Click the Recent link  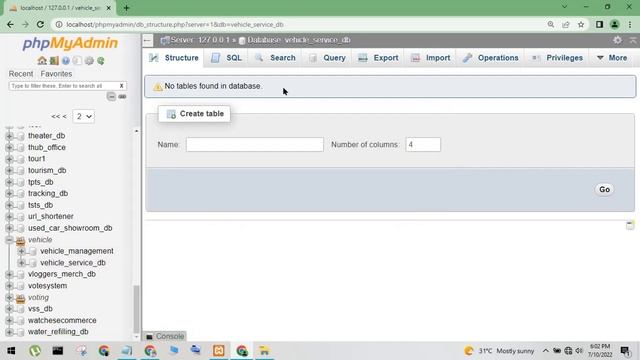point(21,74)
